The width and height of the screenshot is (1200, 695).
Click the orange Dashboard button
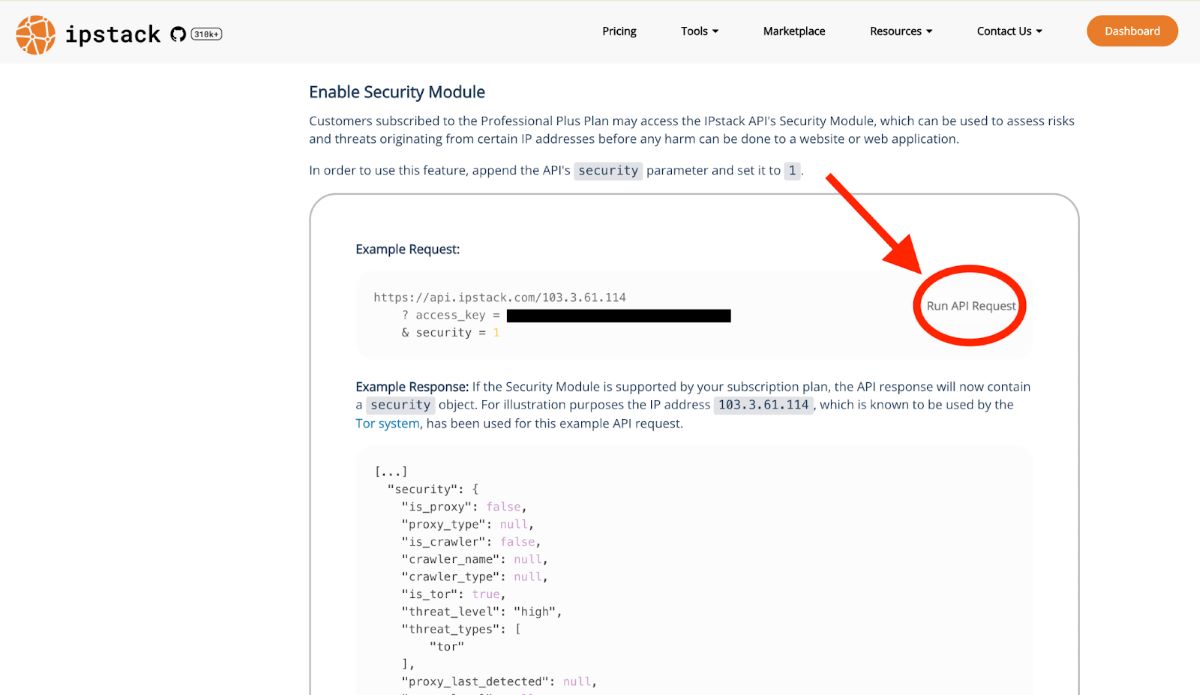click(x=1132, y=31)
